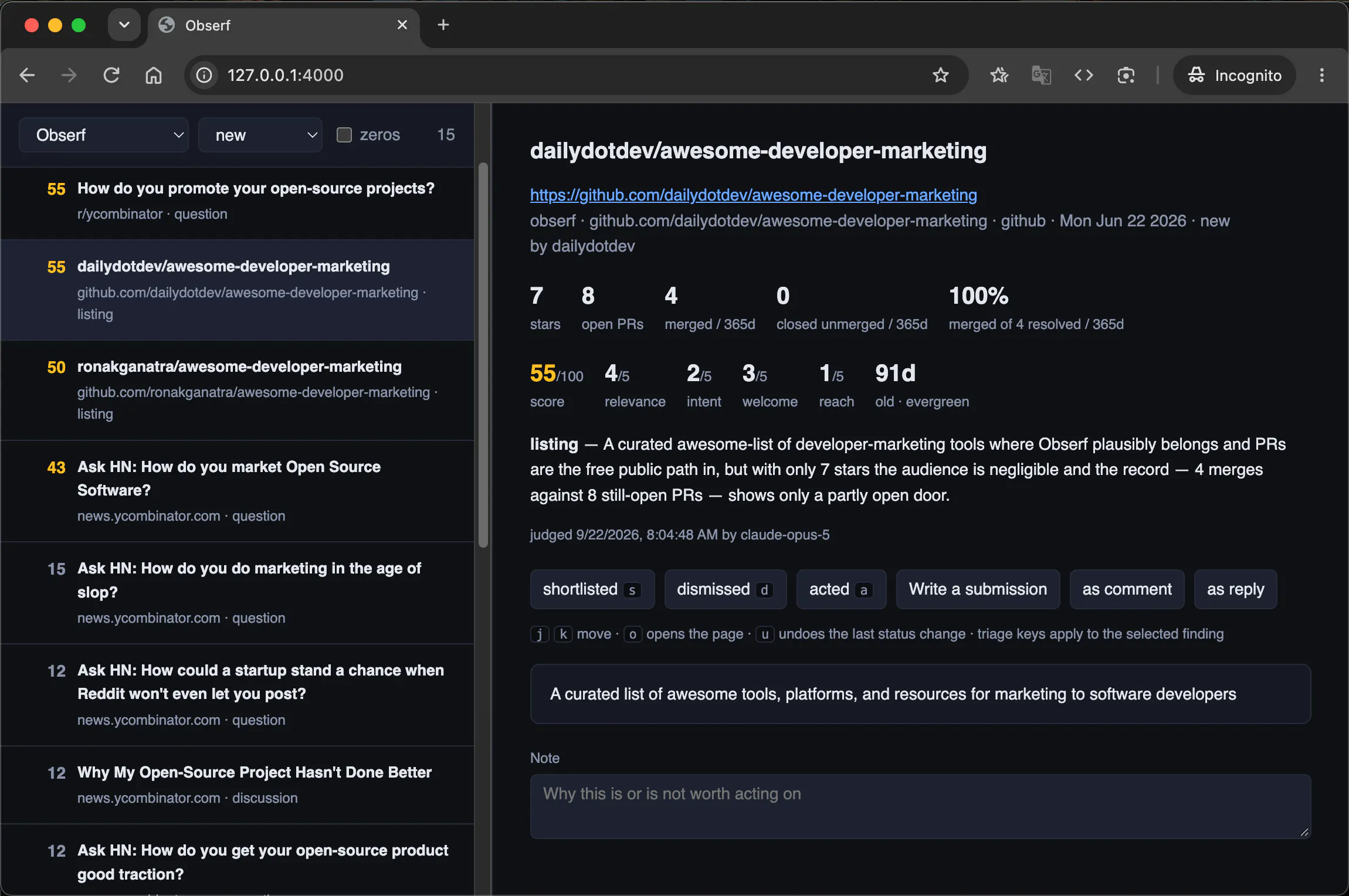Viewport: 1349px width, 896px height.
Task: Click Write a submission button
Action: coord(978,589)
